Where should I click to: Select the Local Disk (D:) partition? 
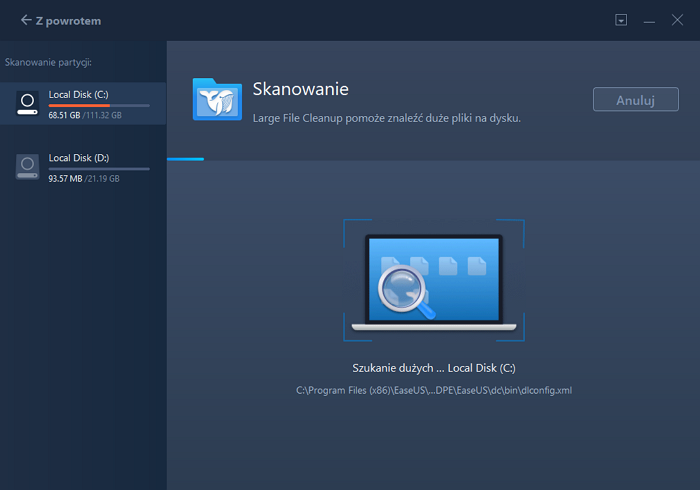click(x=83, y=167)
